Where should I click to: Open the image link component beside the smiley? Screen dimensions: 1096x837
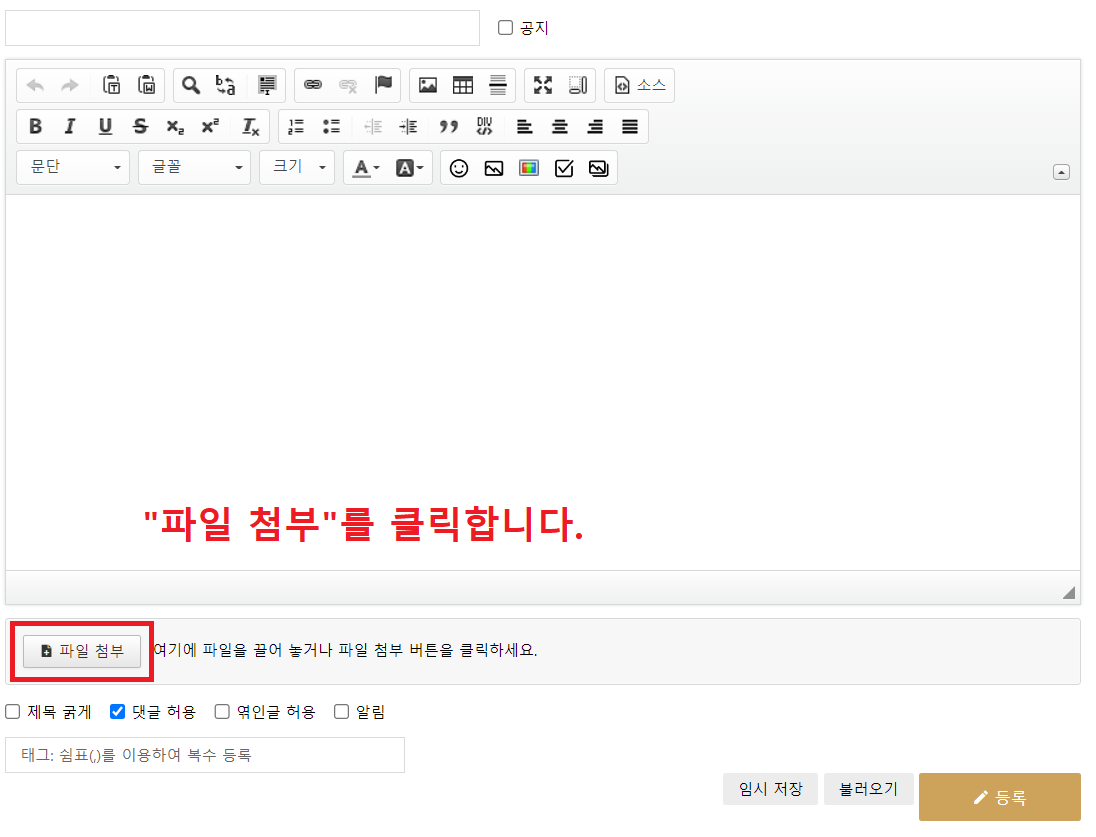(x=493, y=168)
